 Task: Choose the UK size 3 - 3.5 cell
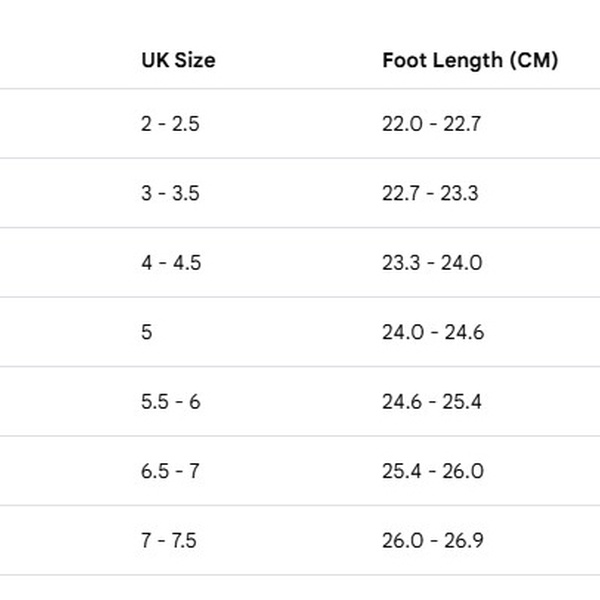pos(170,193)
